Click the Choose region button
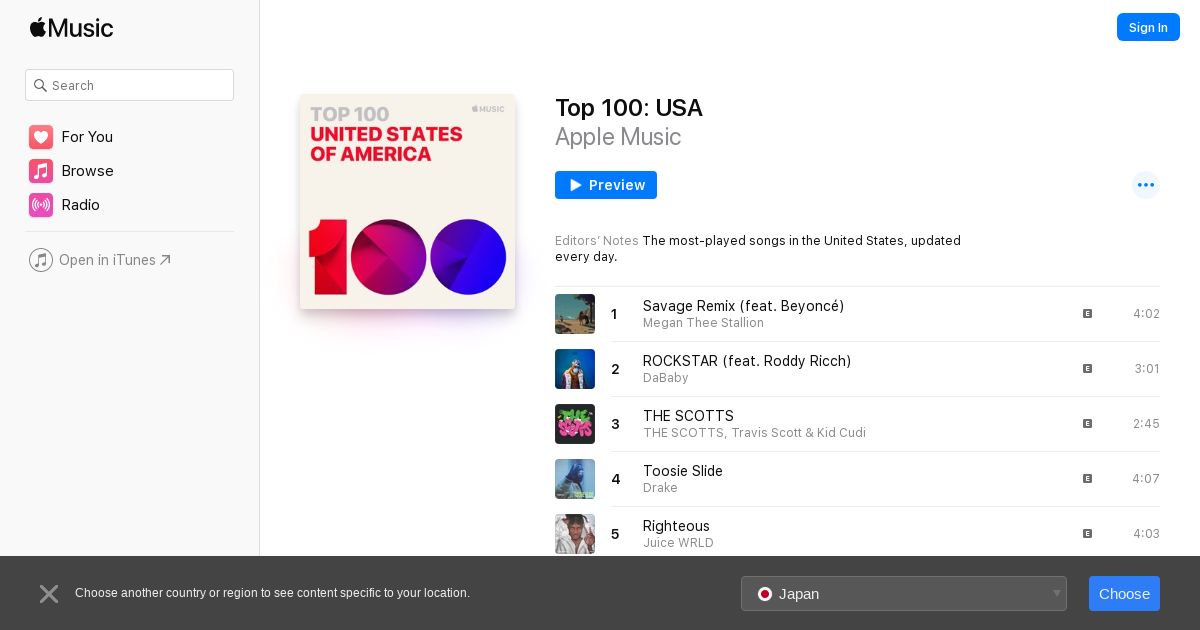Screen dimensions: 1200x630 click(x=1124, y=594)
